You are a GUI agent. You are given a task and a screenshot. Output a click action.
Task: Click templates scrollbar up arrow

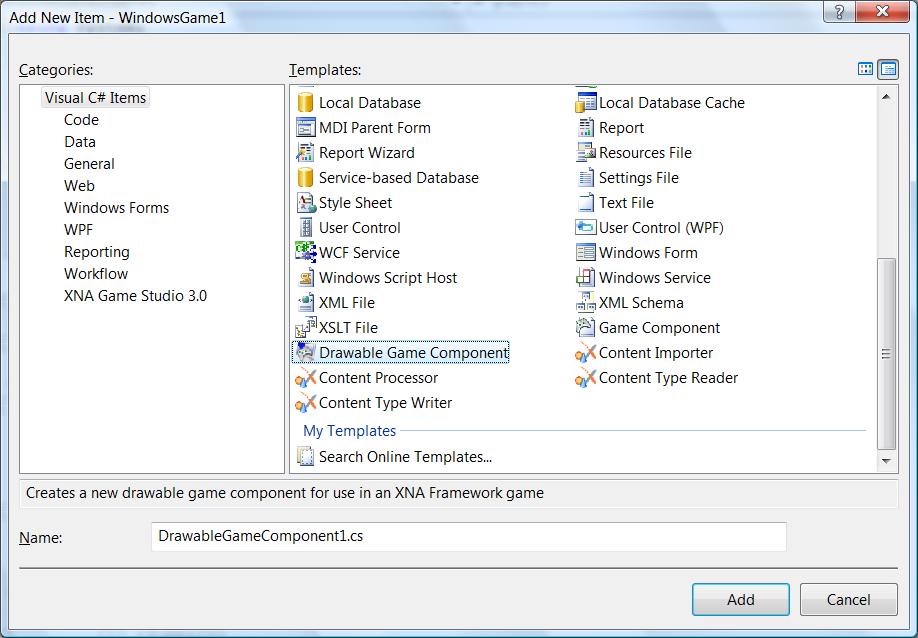(x=886, y=97)
